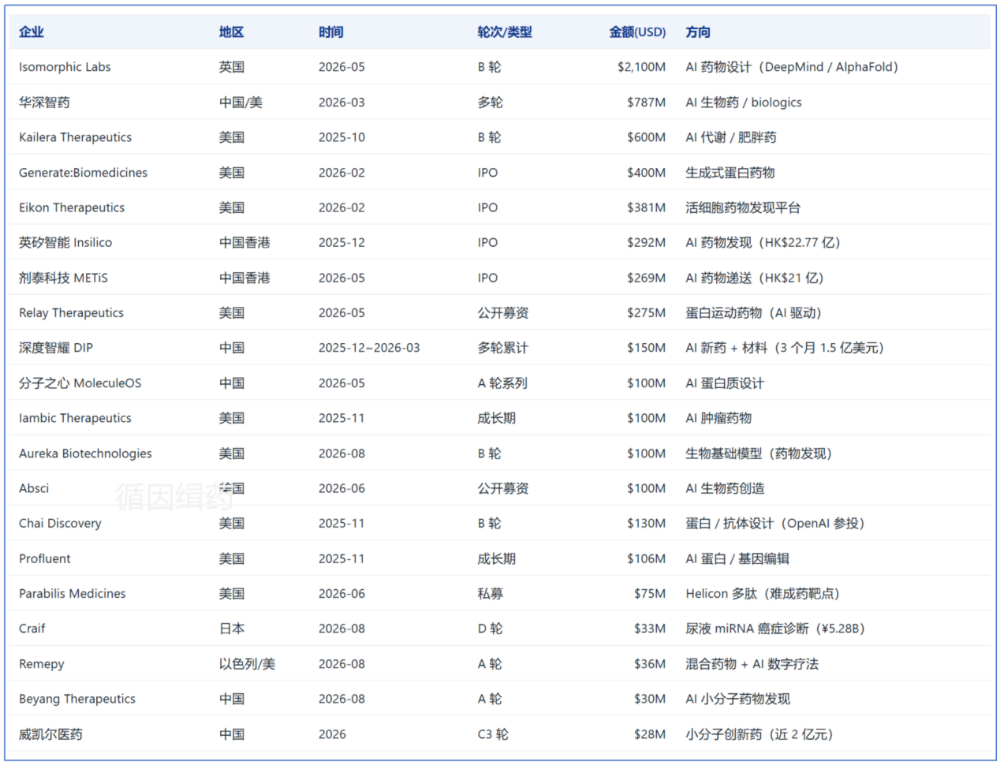Click the $130M amount value
The height and width of the screenshot is (765, 1000).
646,523
